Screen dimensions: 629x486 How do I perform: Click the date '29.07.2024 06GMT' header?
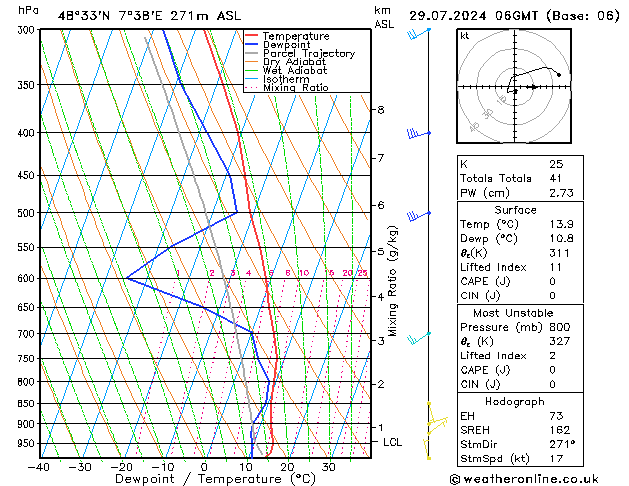(x=474, y=16)
